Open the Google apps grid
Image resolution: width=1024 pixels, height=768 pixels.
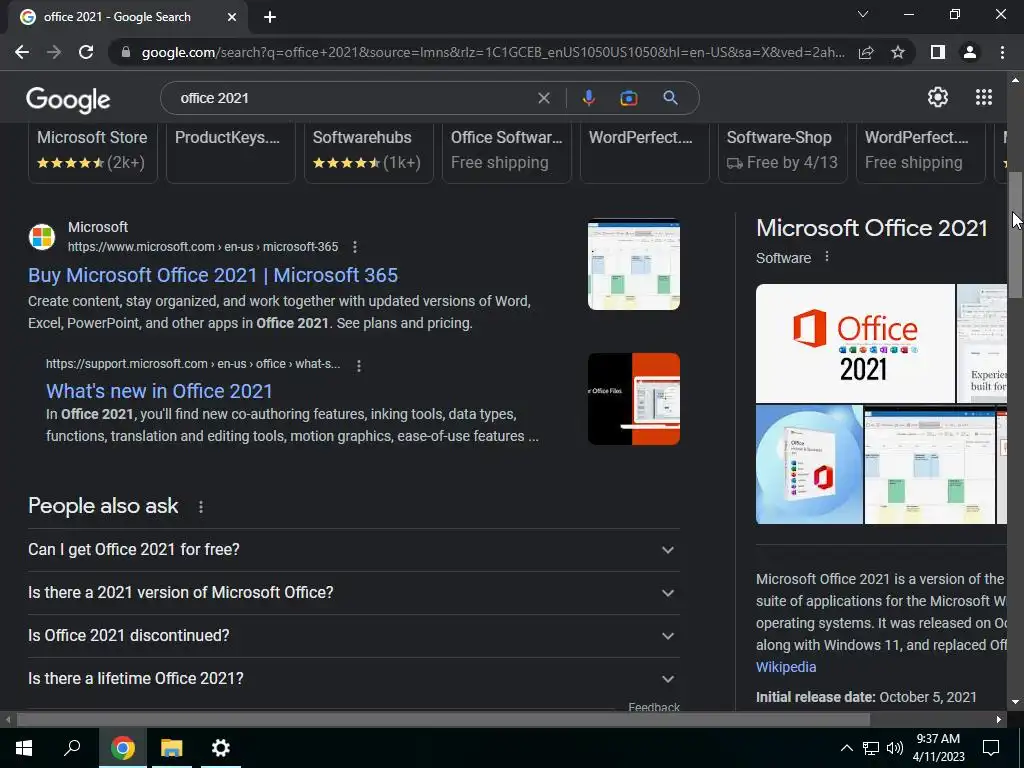[984, 97]
